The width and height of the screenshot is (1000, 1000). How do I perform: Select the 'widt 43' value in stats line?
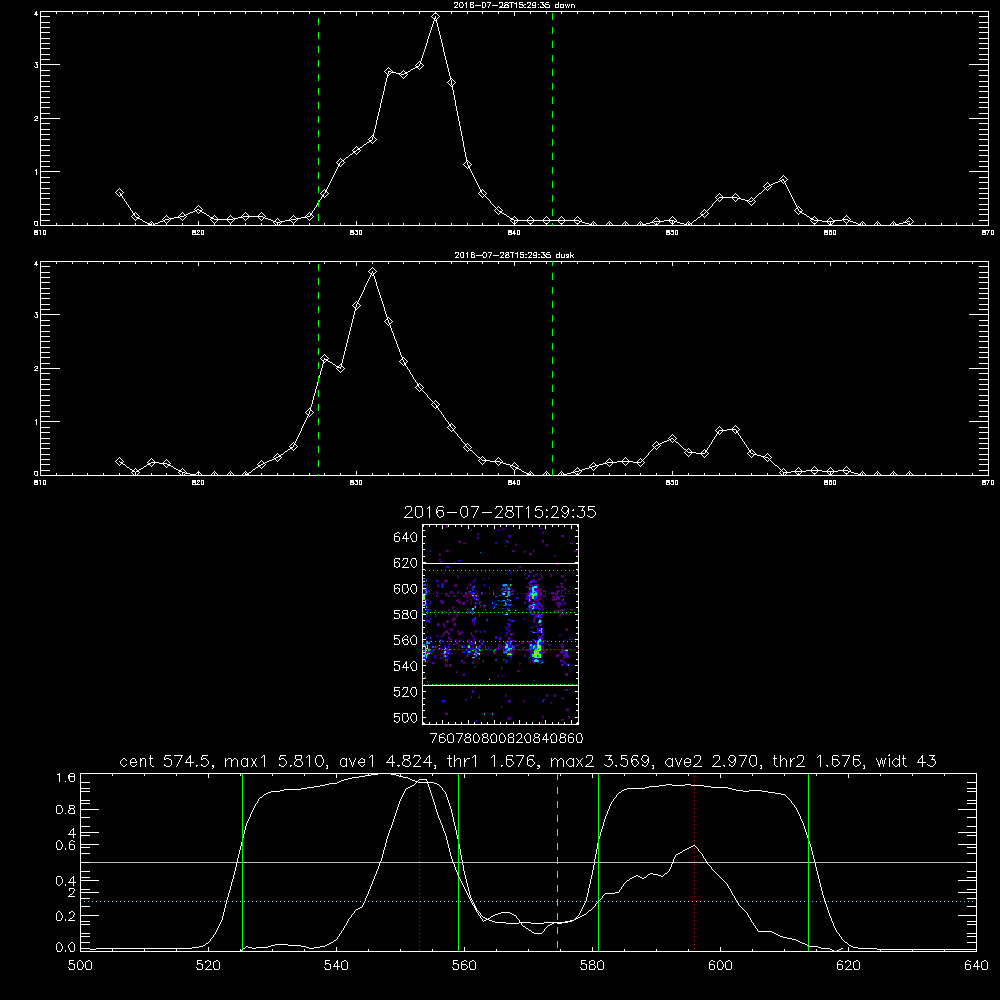906,761
